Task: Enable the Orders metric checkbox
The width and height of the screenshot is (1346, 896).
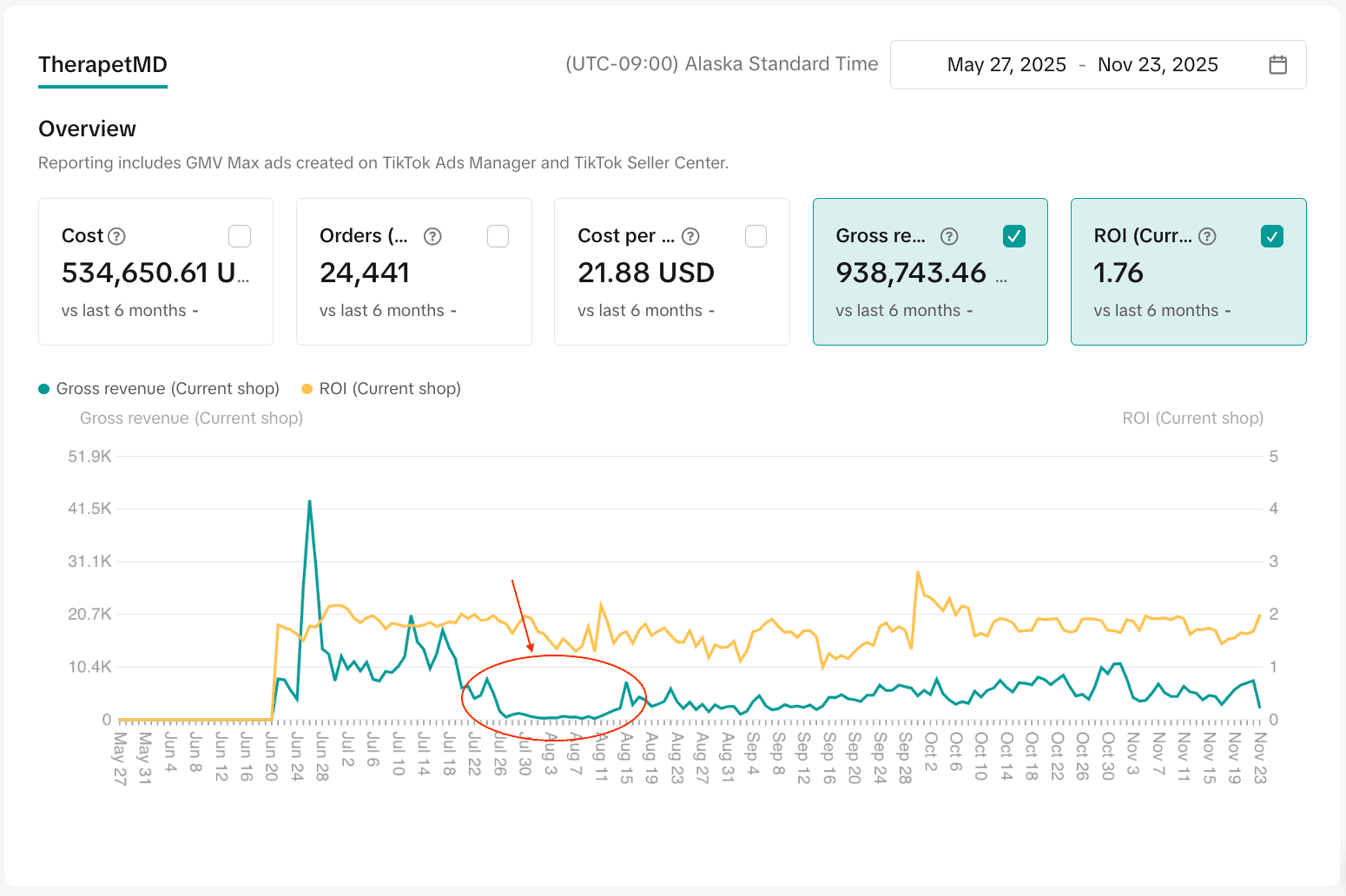Action: [498, 236]
